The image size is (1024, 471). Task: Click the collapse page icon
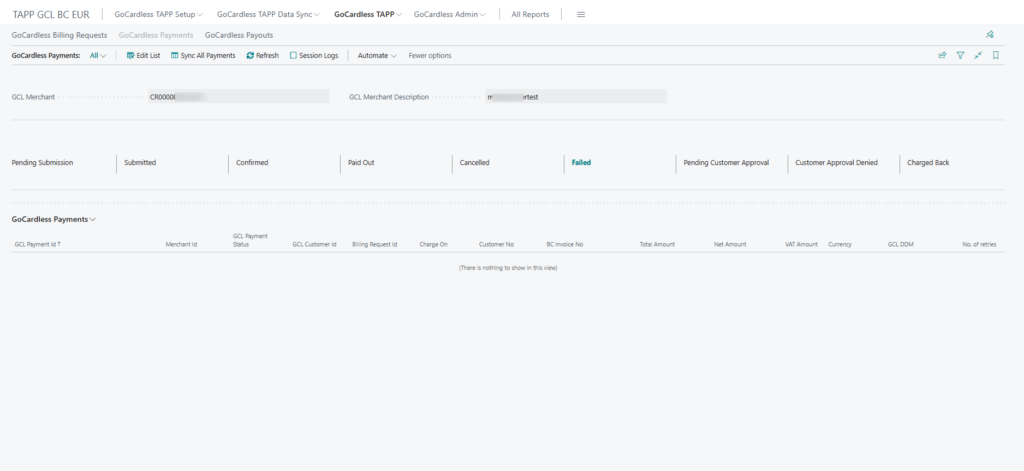tap(978, 56)
